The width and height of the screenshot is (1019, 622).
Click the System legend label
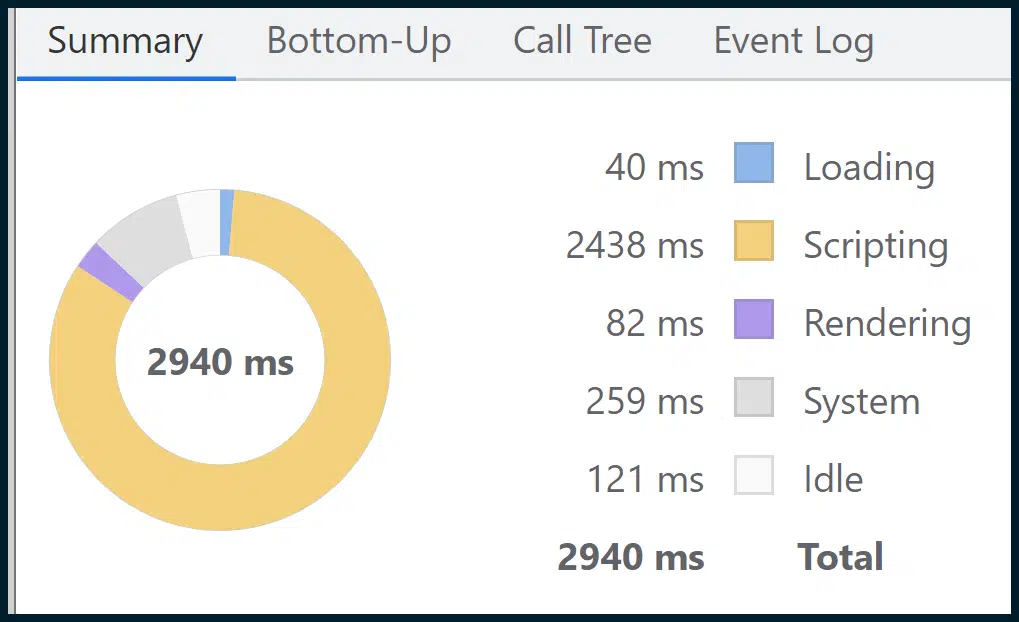click(861, 401)
